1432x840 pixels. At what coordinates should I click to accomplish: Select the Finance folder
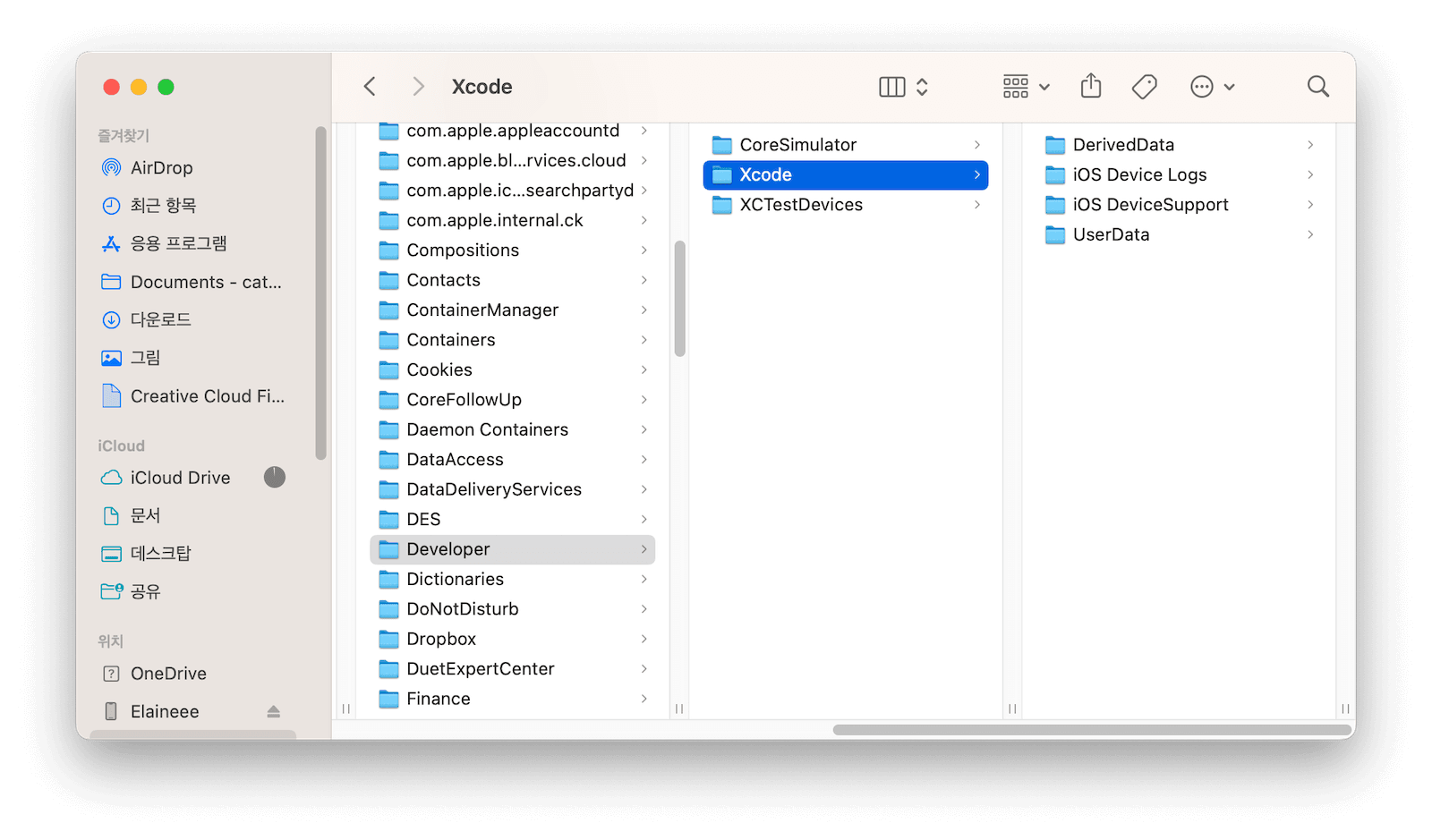tap(512, 699)
